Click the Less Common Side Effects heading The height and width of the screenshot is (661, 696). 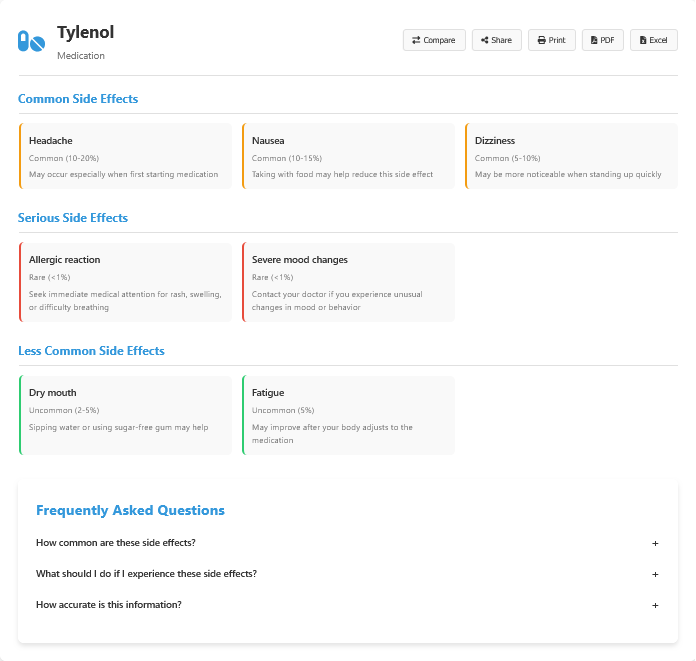pyautogui.click(x=91, y=351)
